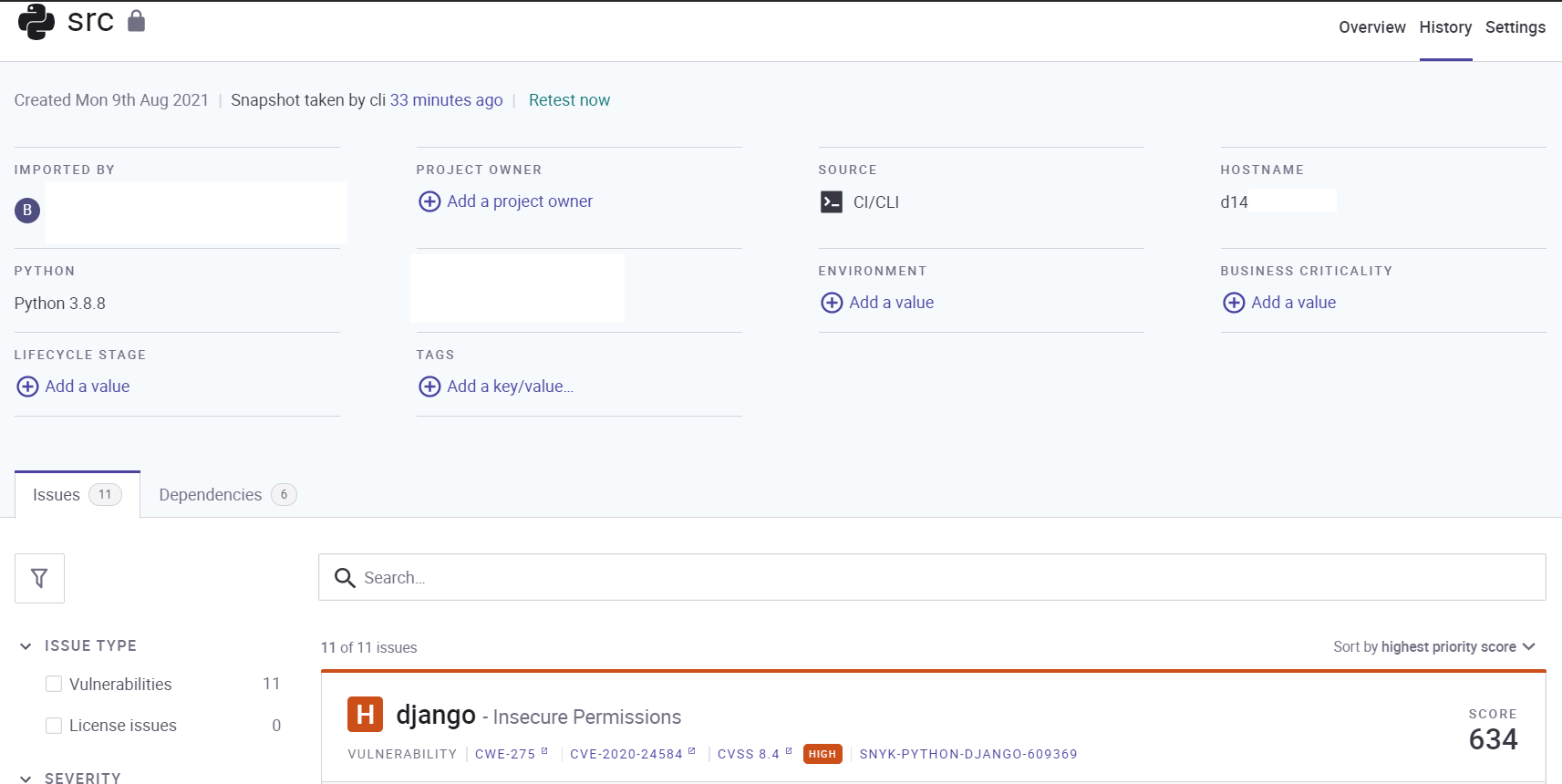The image size is (1562, 784).
Task: Click the HIGH severity badge
Action: coord(822,754)
